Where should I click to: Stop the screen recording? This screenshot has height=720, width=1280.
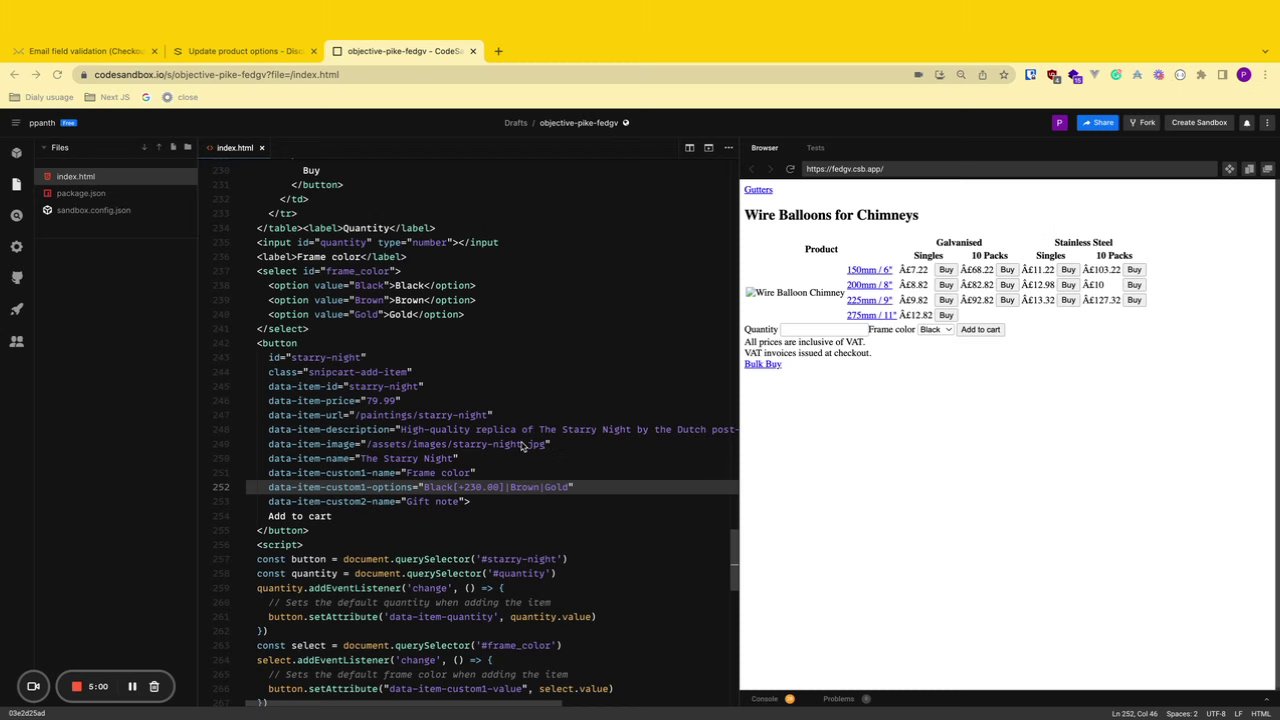click(76, 687)
